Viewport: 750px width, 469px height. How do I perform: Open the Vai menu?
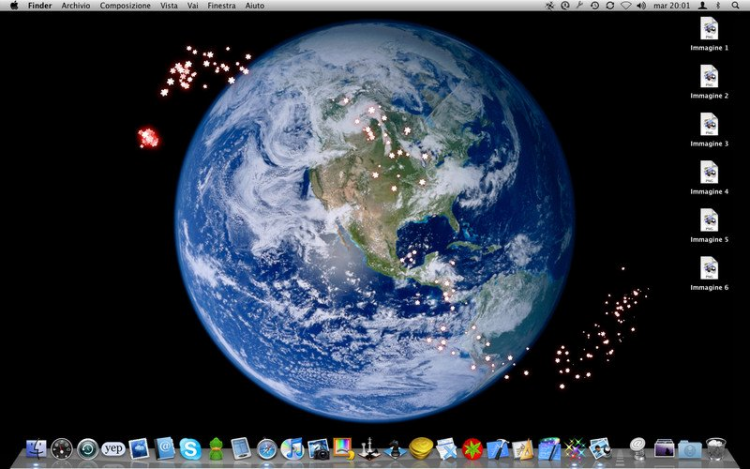pyautogui.click(x=193, y=6)
